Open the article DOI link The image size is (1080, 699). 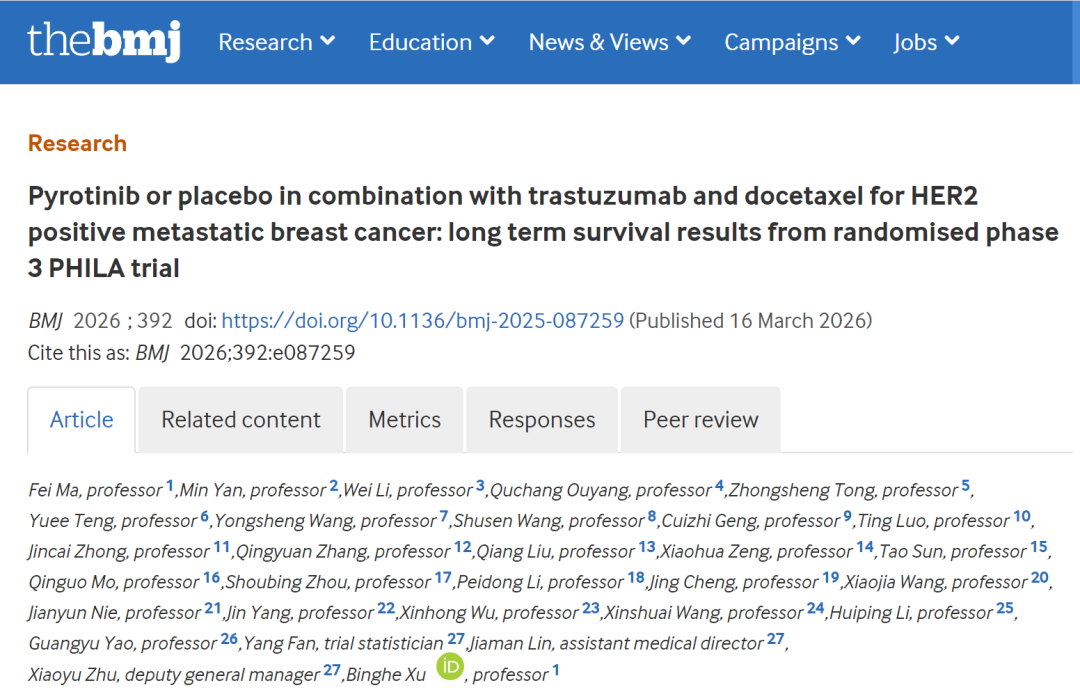coord(422,321)
